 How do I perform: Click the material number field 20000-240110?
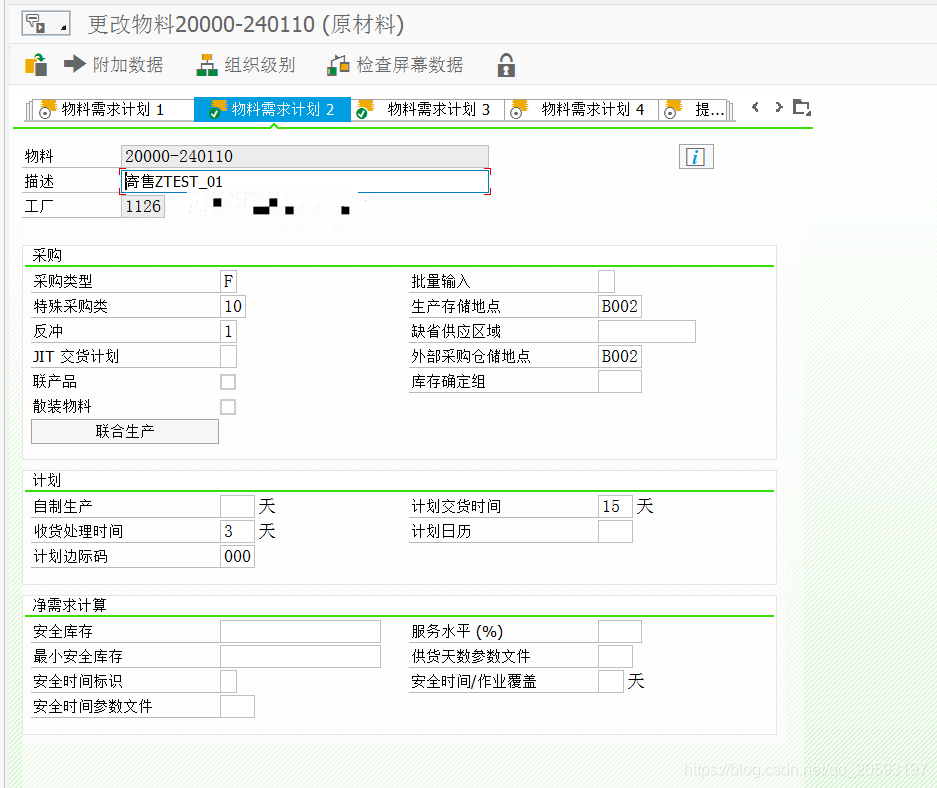tap(305, 157)
